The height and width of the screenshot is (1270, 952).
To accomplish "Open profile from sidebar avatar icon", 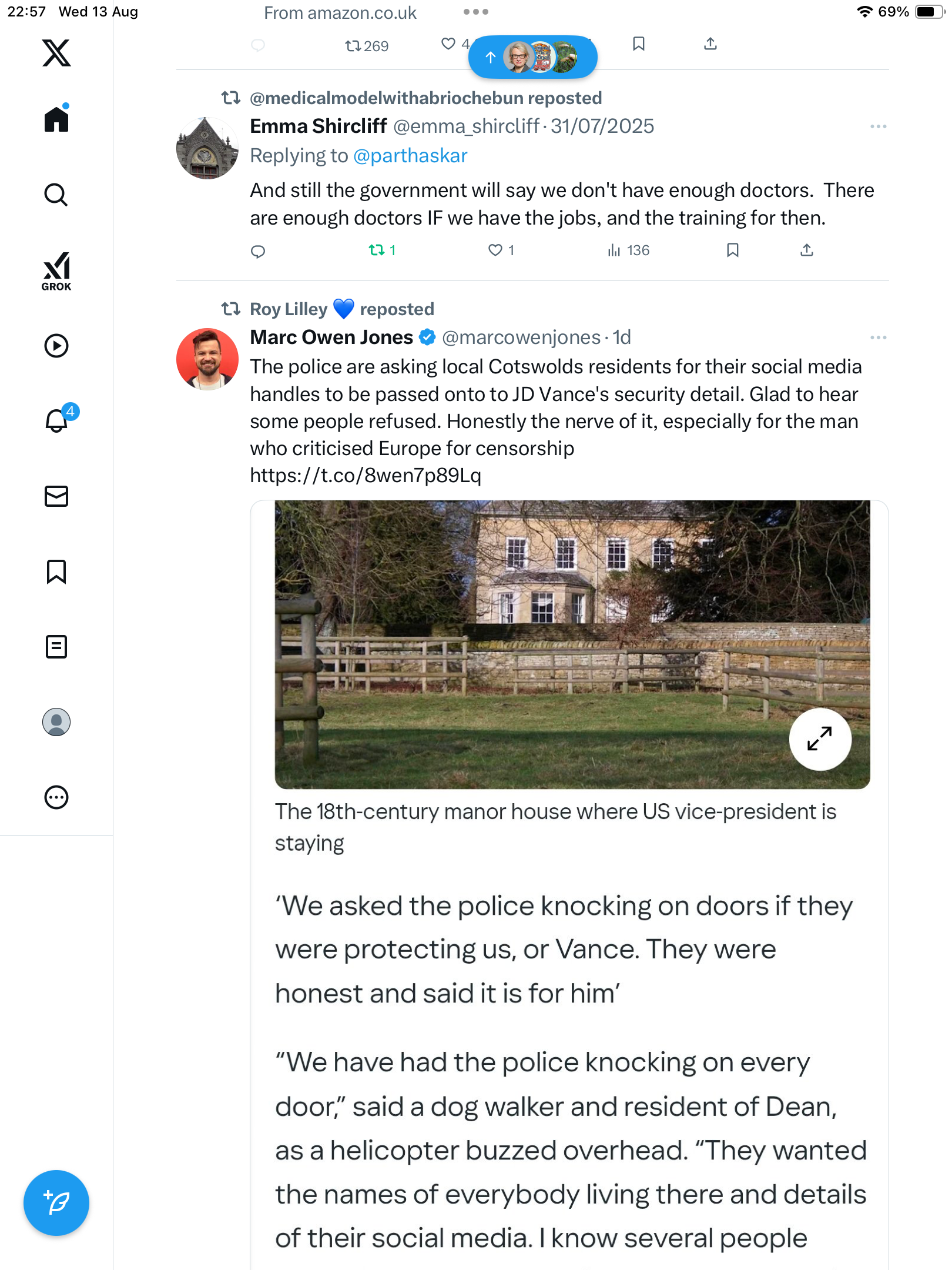I will (x=56, y=722).
